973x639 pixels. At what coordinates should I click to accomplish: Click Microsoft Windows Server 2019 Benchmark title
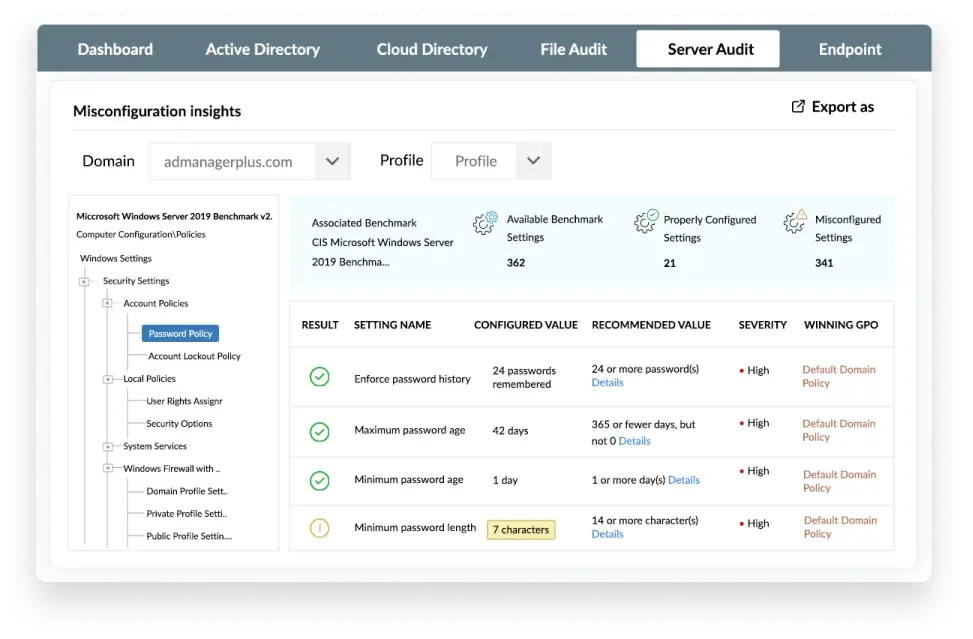[174, 217]
